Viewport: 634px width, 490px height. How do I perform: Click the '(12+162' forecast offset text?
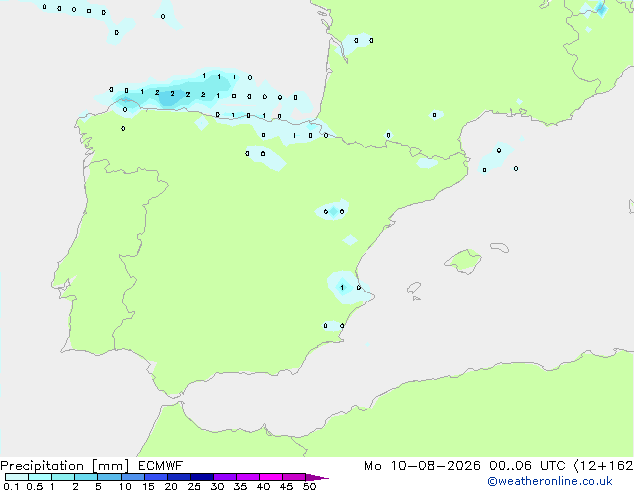tap(603, 466)
